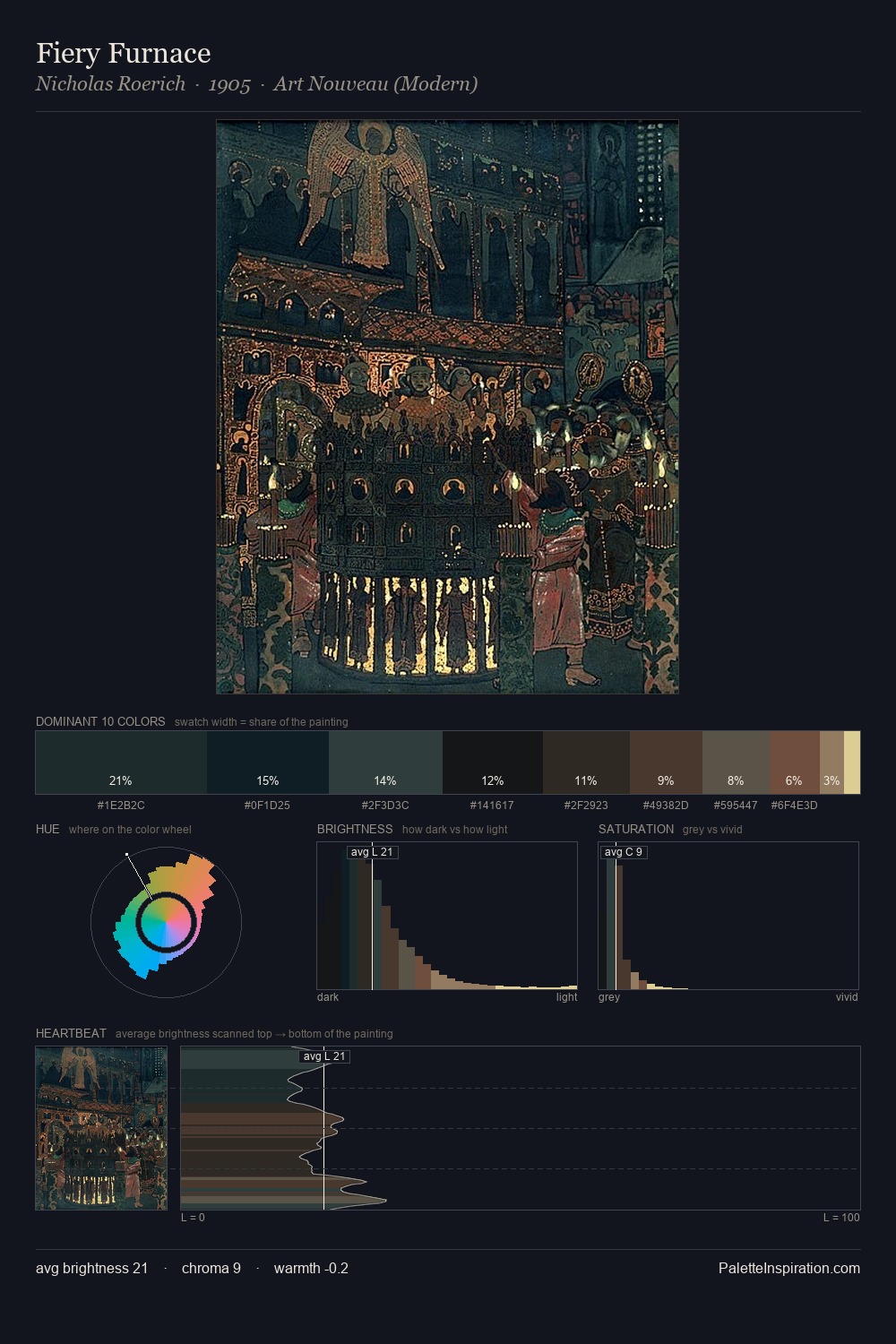The image size is (896, 1344).
Task: Click the year '1905' in subtitle
Action: [229, 84]
